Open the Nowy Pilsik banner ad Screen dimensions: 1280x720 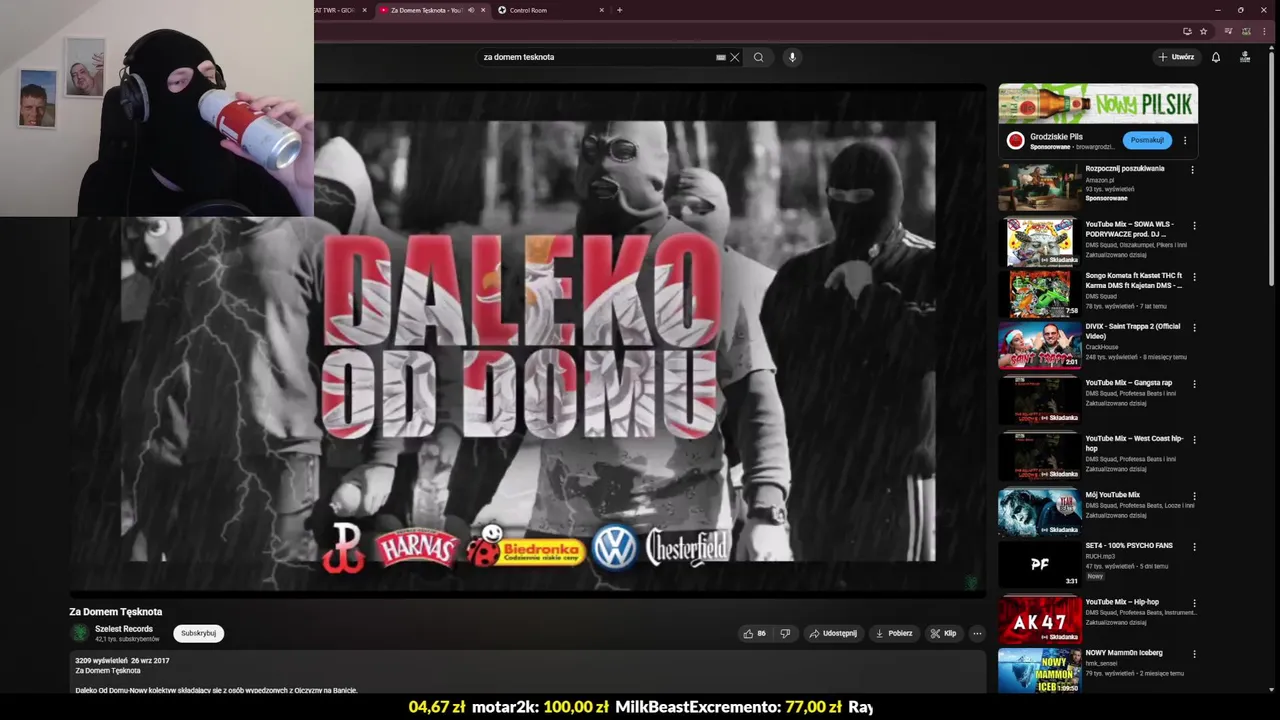point(1098,104)
